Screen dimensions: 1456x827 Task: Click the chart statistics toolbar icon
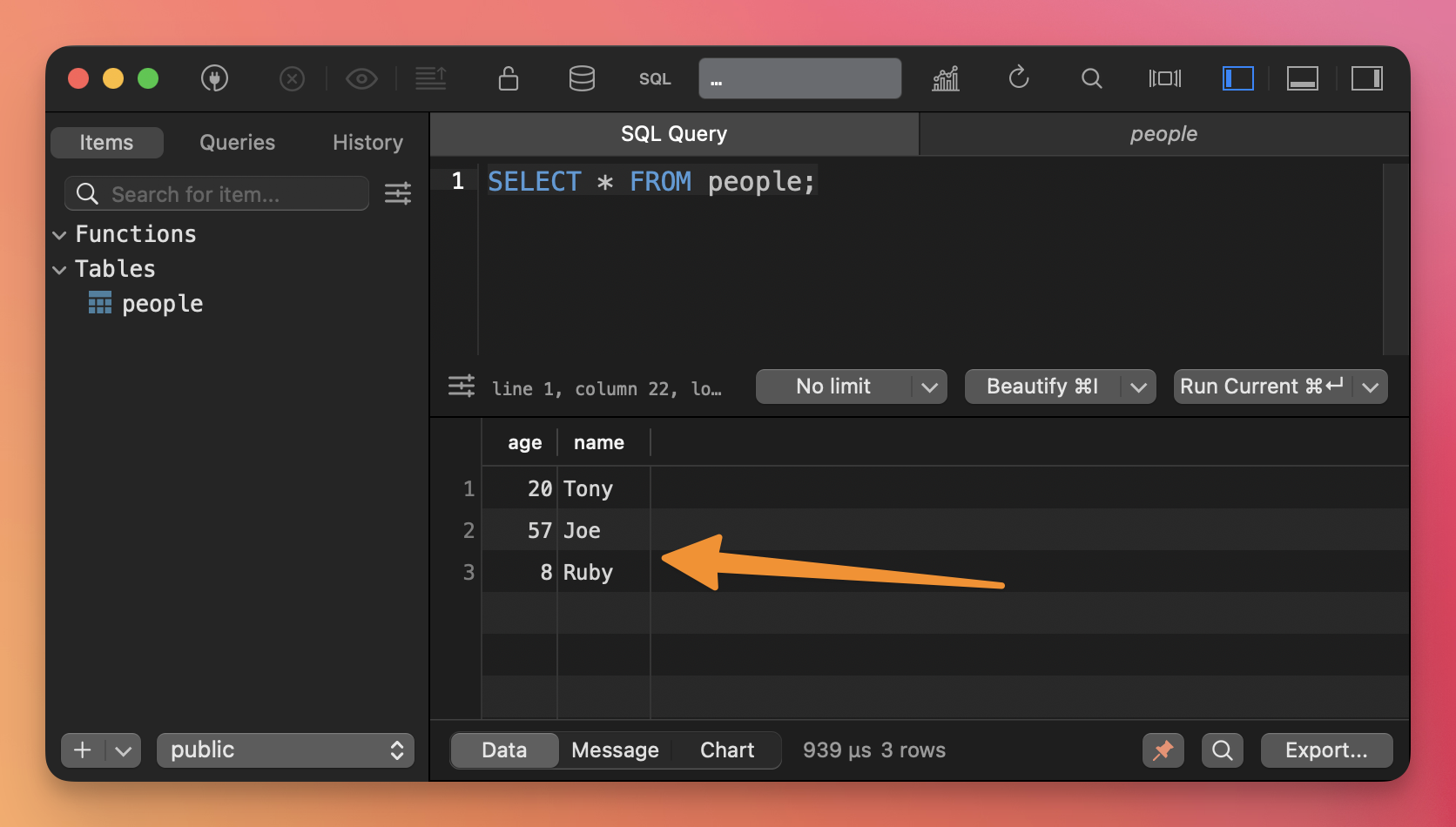tap(946, 78)
